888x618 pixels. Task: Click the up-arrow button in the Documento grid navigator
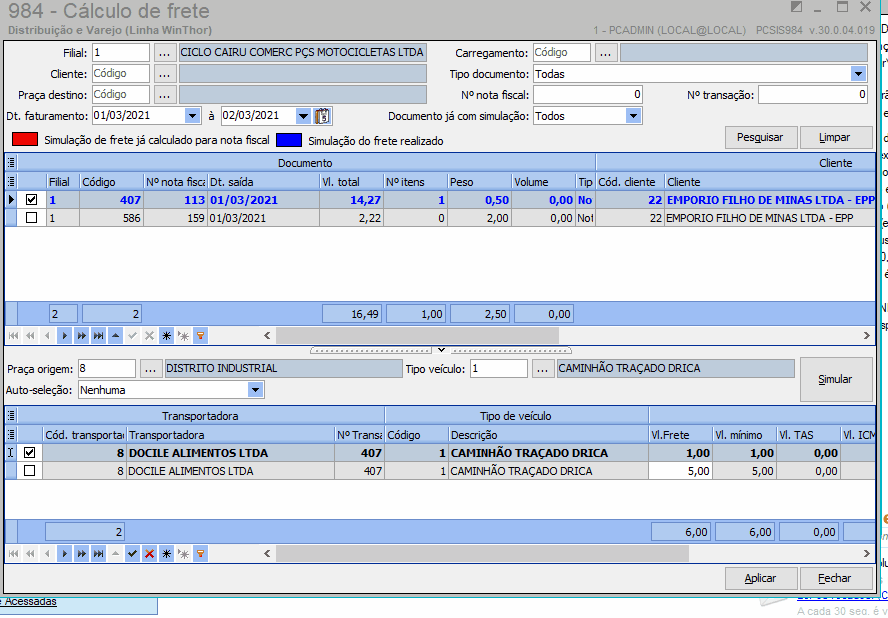pyautogui.click(x=116, y=336)
